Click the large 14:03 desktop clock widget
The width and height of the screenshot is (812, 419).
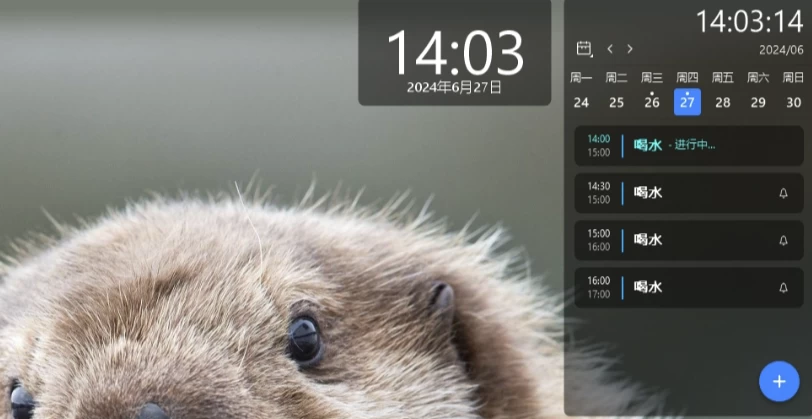tap(454, 54)
